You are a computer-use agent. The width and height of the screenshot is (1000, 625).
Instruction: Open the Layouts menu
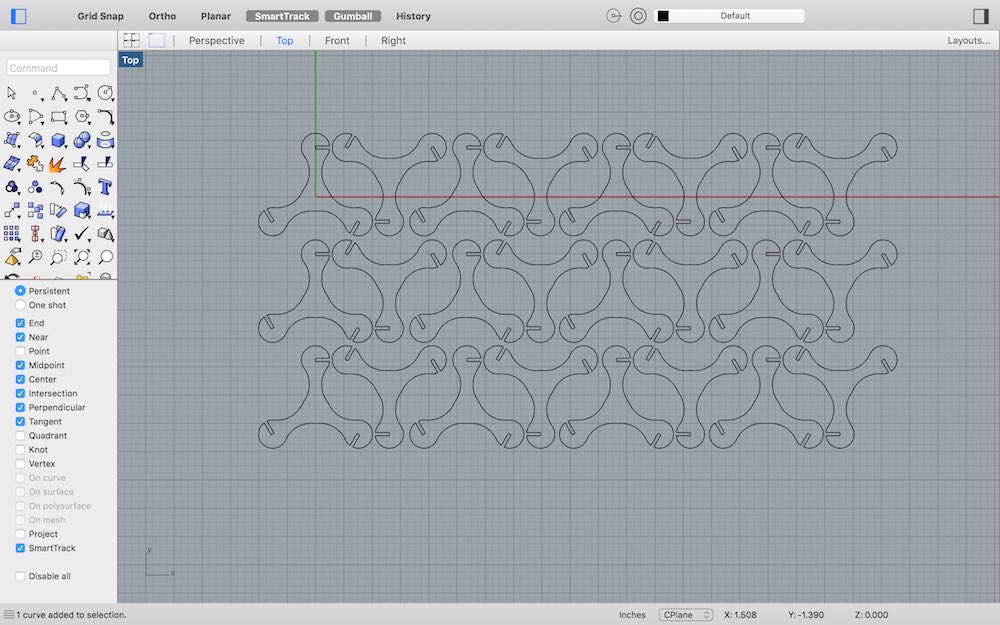pyautogui.click(x=968, y=40)
